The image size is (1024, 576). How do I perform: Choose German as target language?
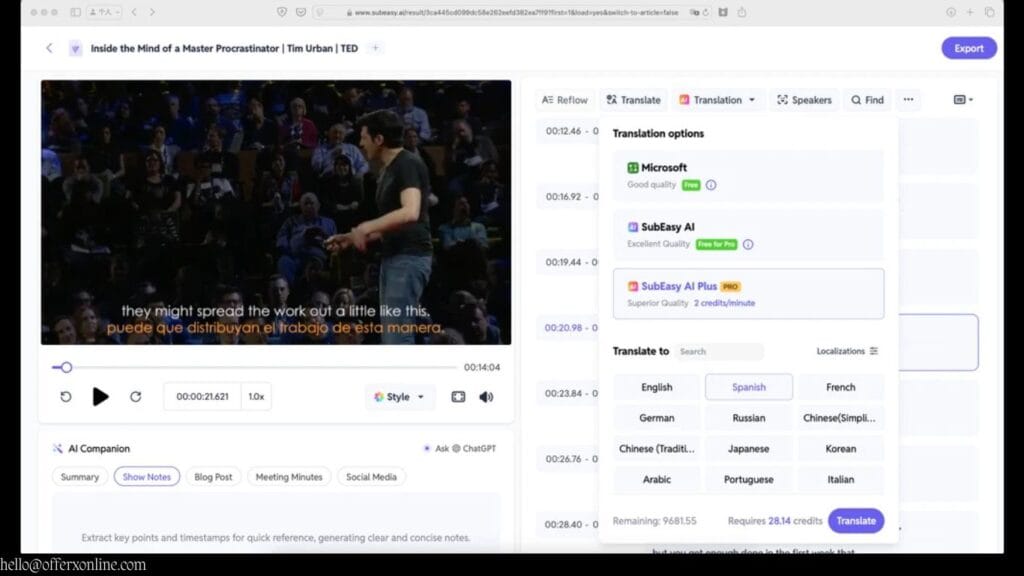click(656, 418)
